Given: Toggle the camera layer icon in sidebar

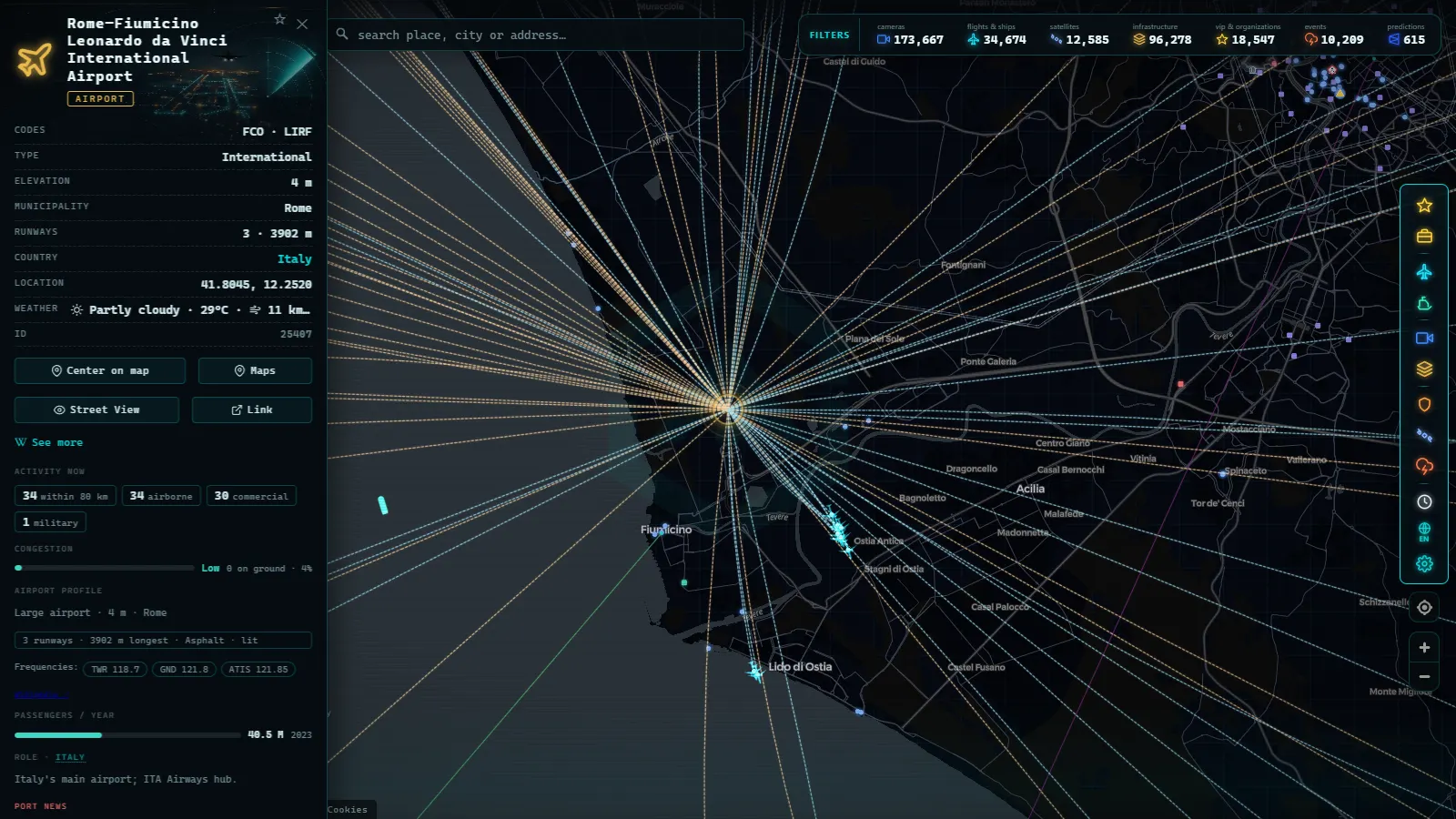Looking at the screenshot, I should pyautogui.click(x=1424, y=338).
